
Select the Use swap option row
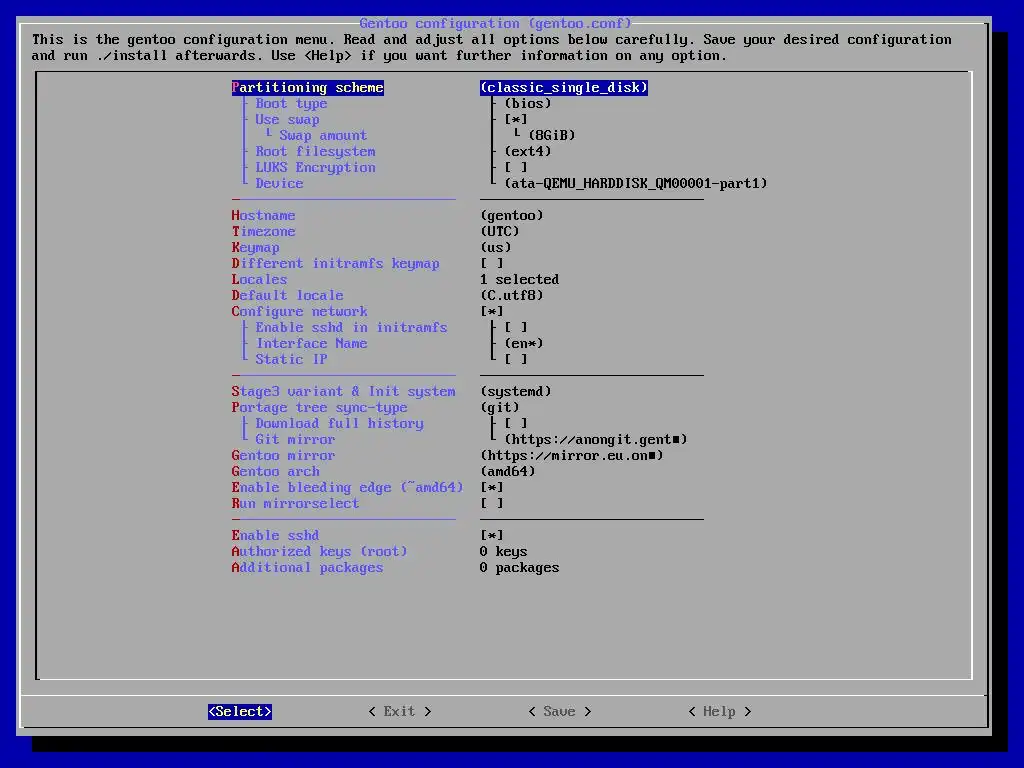click(x=287, y=120)
